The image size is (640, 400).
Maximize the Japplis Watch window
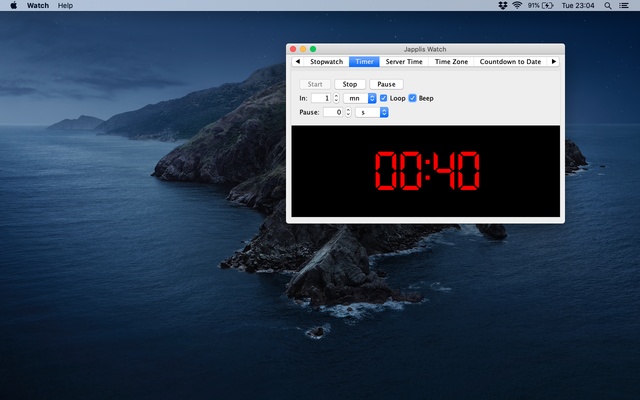[313, 49]
